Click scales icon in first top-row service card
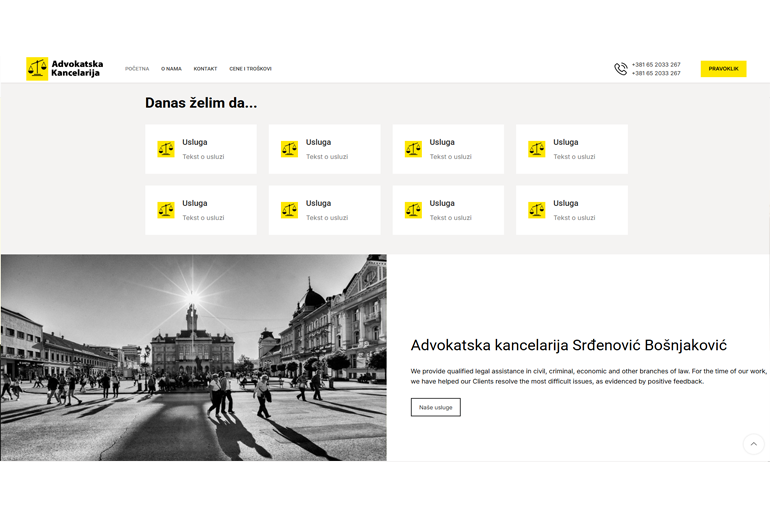Image resolution: width=770 pixels, height=516 pixels. coord(166,149)
